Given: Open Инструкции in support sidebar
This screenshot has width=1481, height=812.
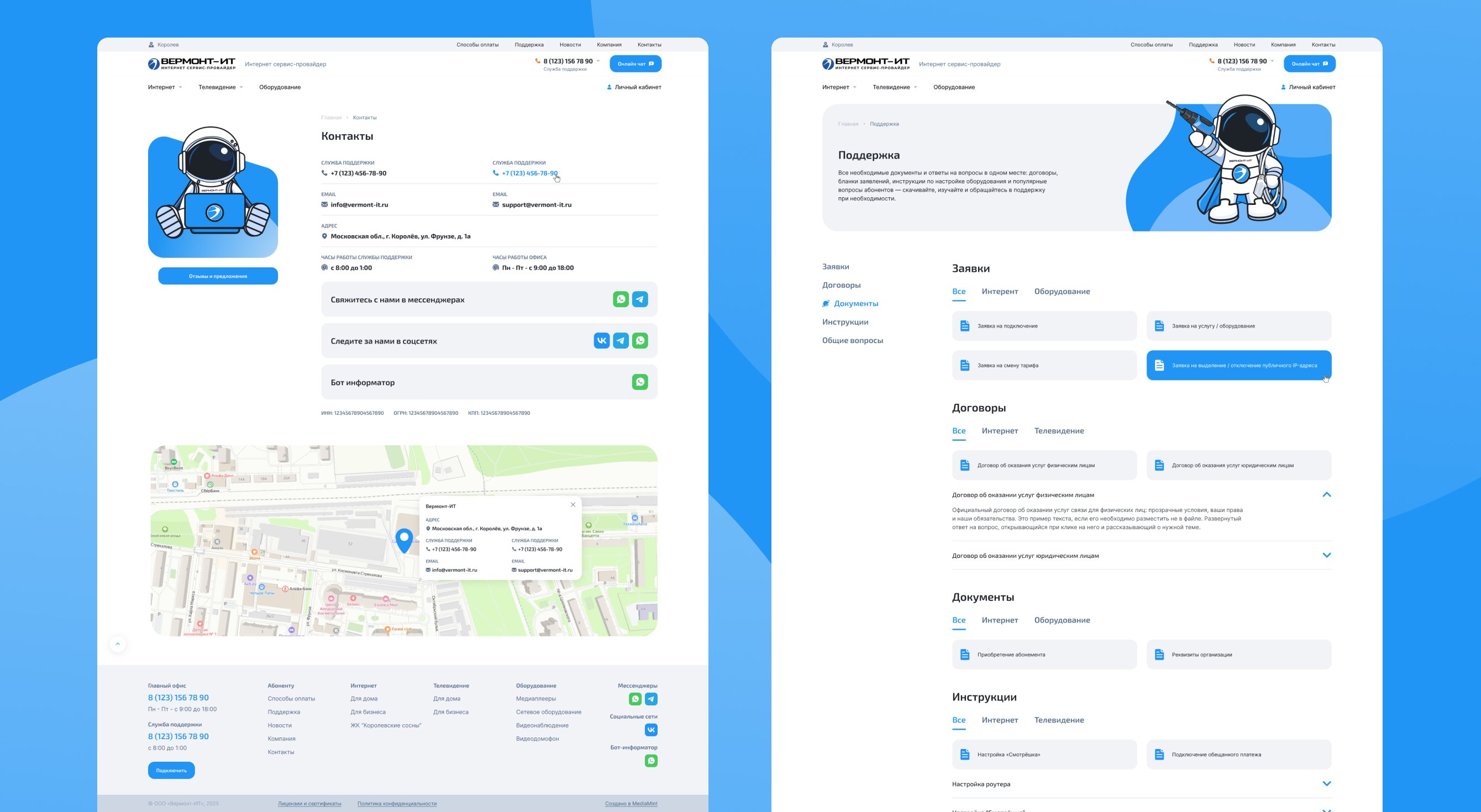Looking at the screenshot, I should (x=844, y=322).
